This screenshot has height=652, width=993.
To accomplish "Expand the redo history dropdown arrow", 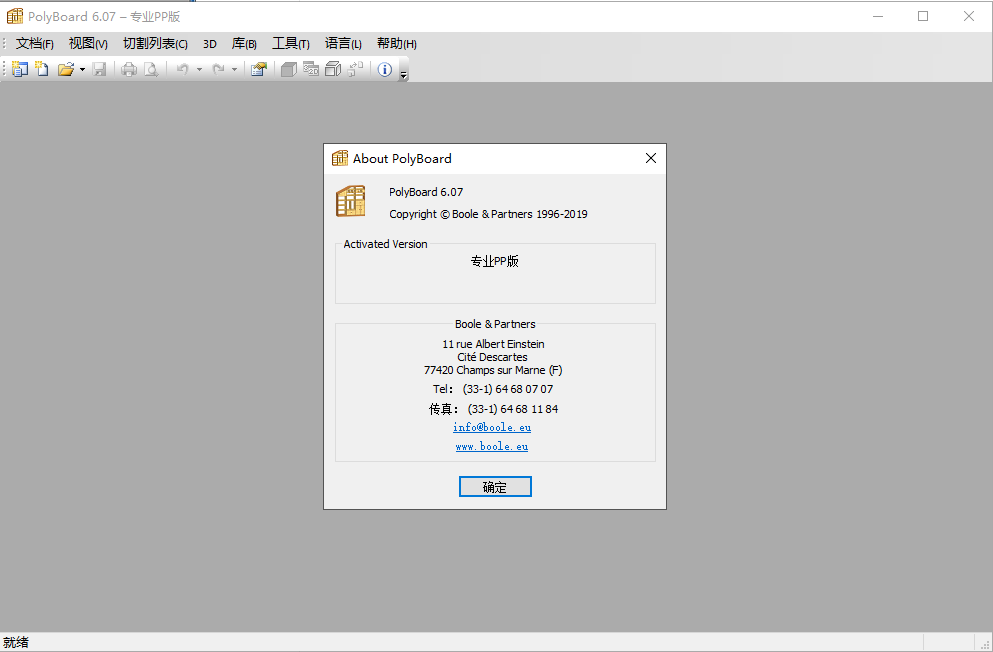I will [x=234, y=69].
